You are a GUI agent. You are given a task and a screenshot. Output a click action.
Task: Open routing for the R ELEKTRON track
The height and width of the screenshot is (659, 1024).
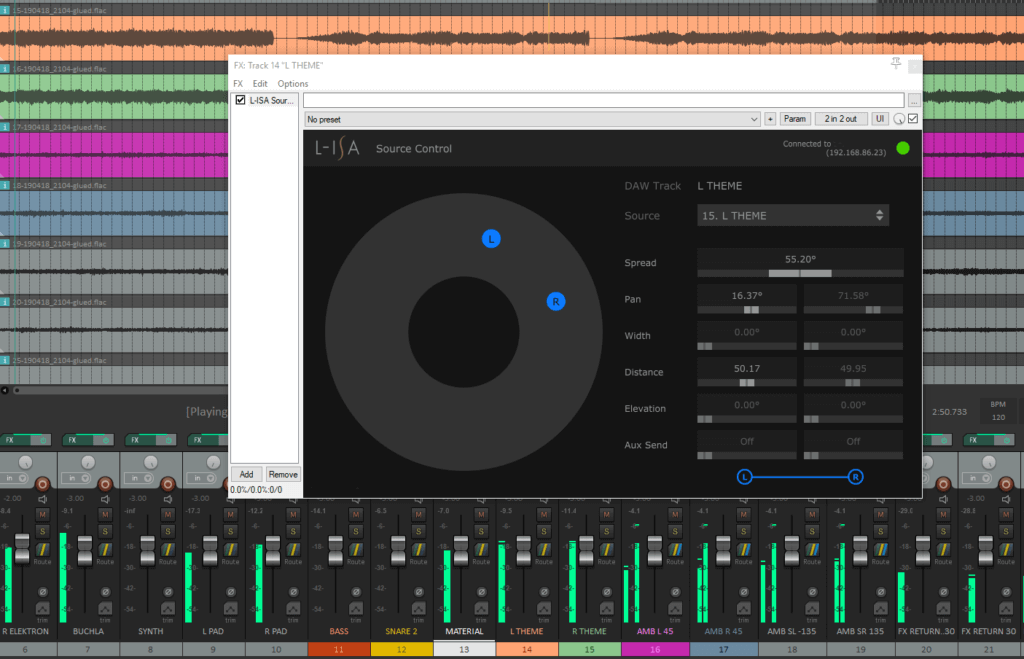[x=42, y=551]
